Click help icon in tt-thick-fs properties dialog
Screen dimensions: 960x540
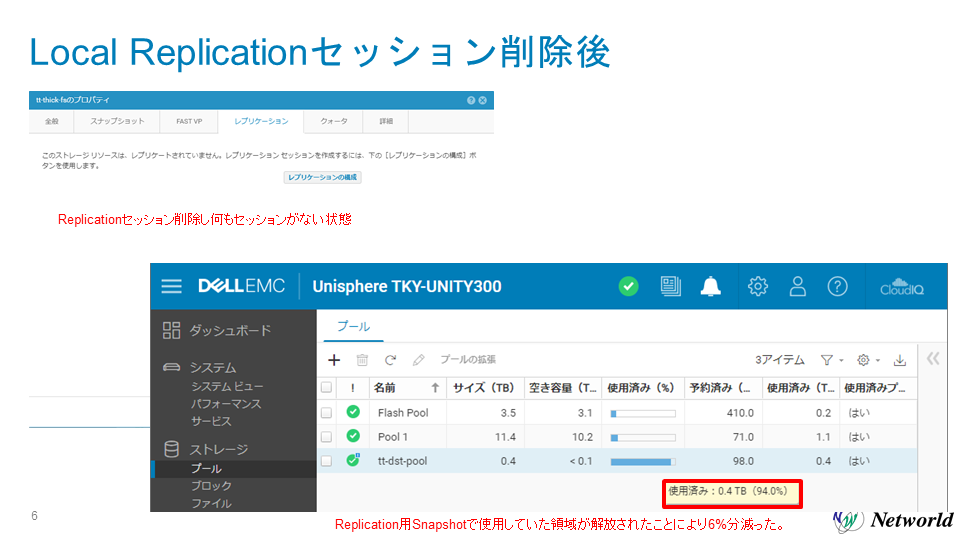(471, 100)
